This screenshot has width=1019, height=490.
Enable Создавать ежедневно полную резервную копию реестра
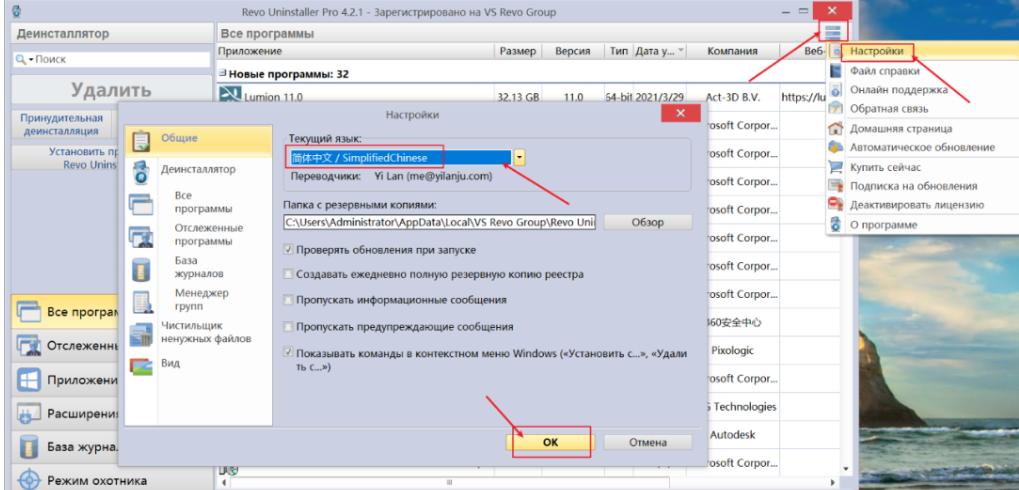(x=288, y=274)
